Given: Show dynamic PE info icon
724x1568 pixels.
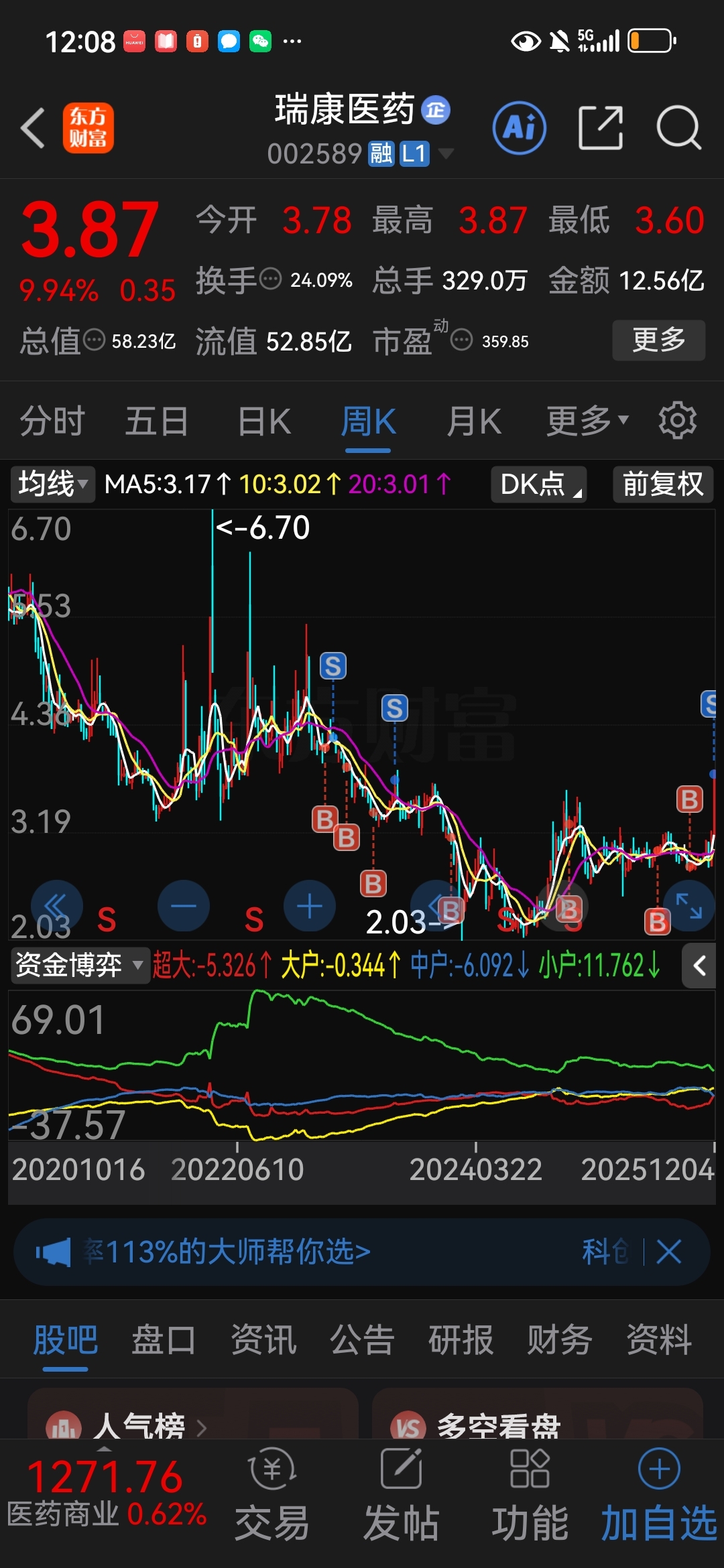Looking at the screenshot, I should click(461, 340).
